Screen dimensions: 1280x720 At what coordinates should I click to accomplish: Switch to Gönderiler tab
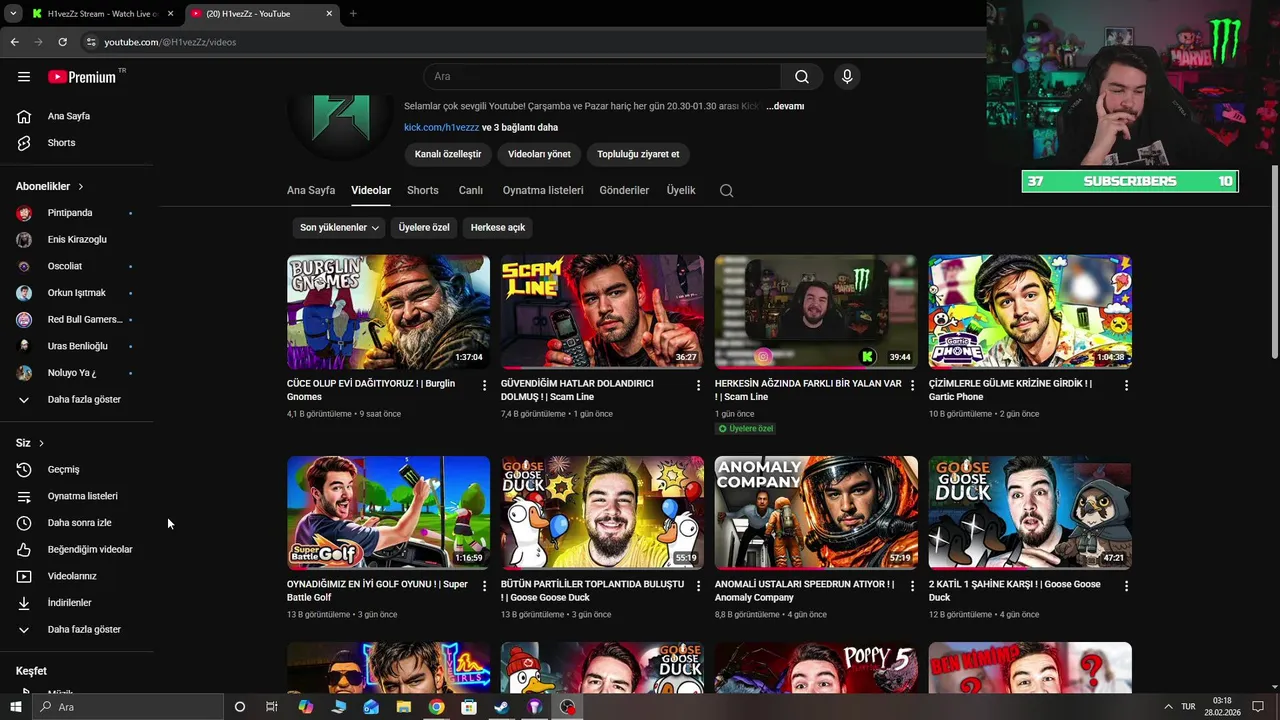624,190
